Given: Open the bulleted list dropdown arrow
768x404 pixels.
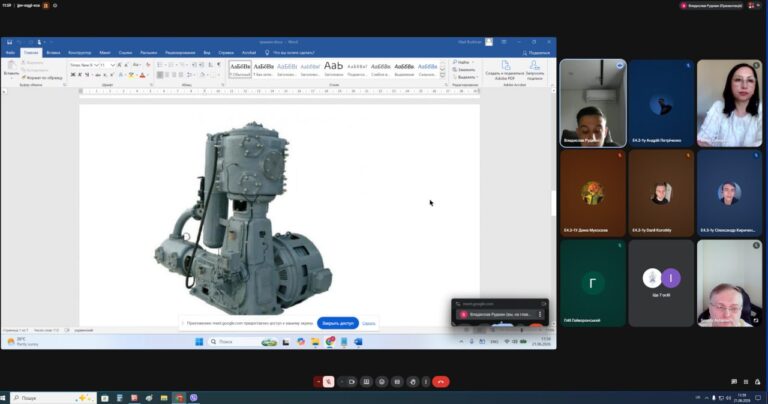Looking at the screenshot, I should 166,65.
